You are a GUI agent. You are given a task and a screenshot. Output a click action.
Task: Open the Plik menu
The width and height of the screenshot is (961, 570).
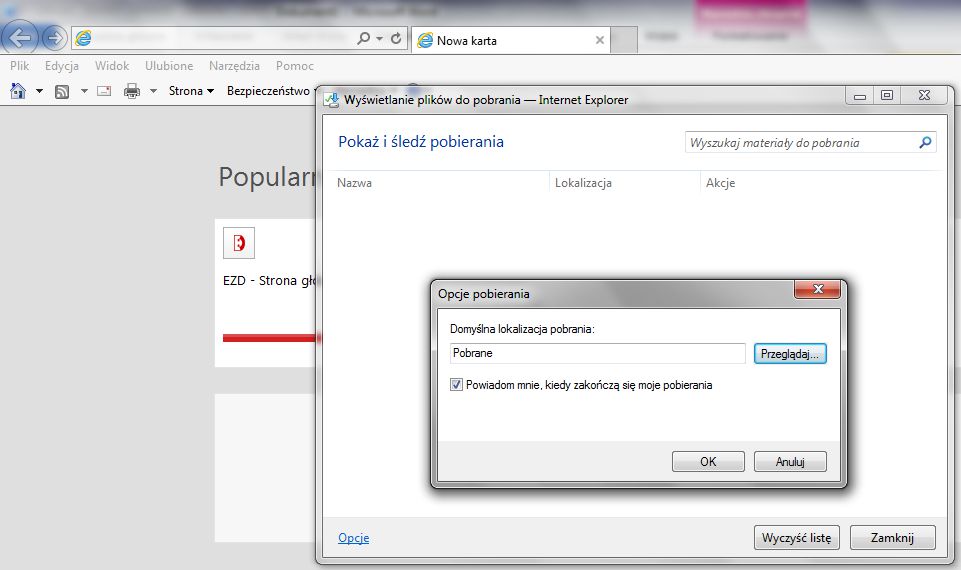pyautogui.click(x=20, y=66)
